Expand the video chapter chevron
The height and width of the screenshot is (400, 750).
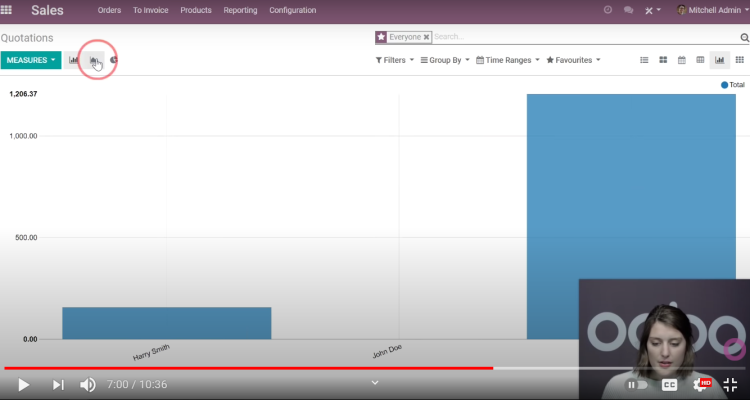click(x=375, y=382)
